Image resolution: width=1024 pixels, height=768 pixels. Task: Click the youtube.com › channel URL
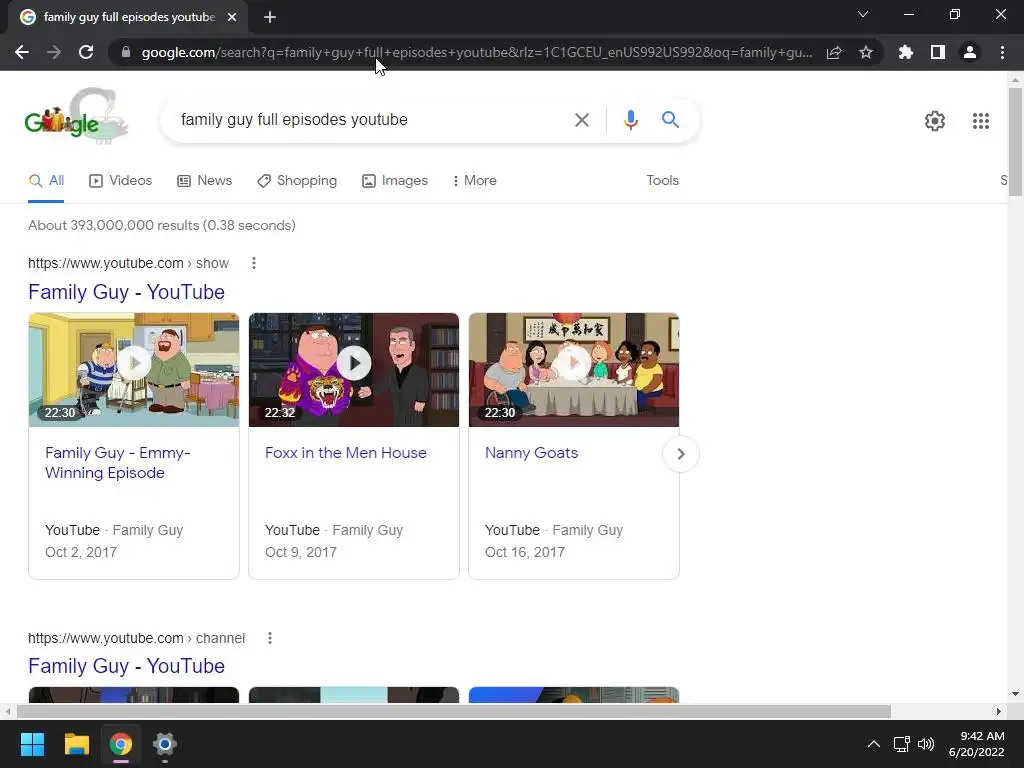136,638
